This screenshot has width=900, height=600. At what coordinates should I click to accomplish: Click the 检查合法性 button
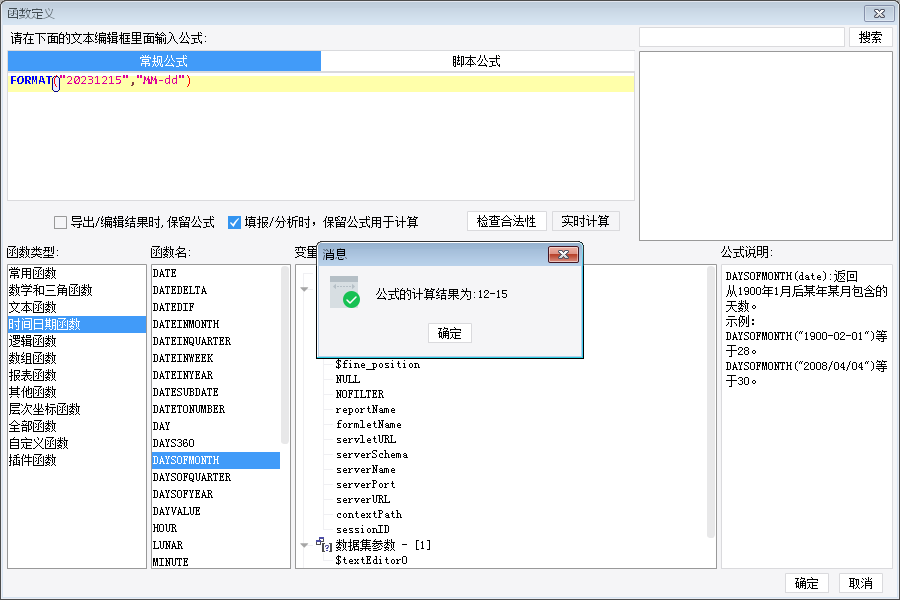click(506, 222)
